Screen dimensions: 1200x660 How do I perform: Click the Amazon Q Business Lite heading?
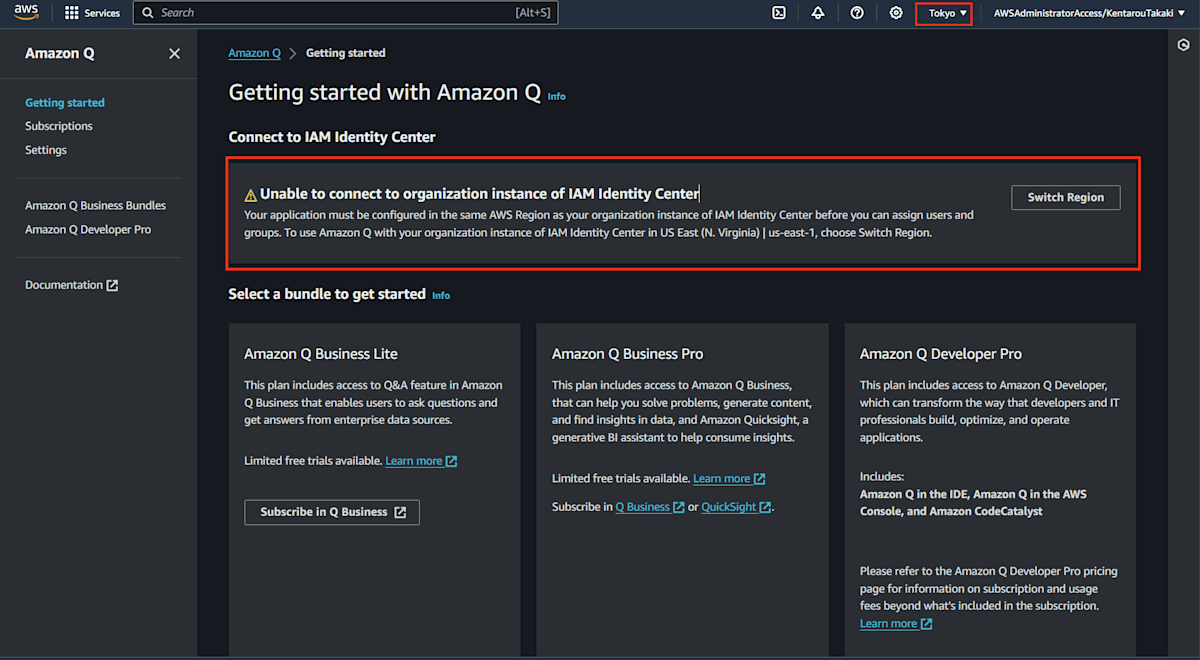pos(321,354)
